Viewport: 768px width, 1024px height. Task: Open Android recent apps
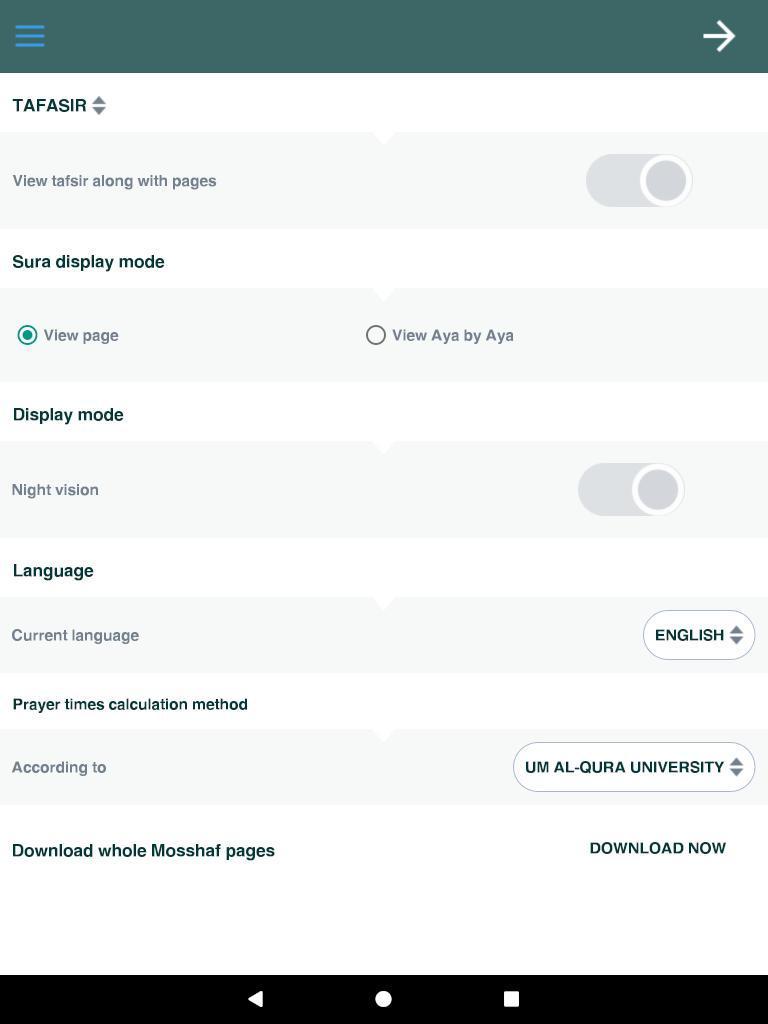(511, 998)
